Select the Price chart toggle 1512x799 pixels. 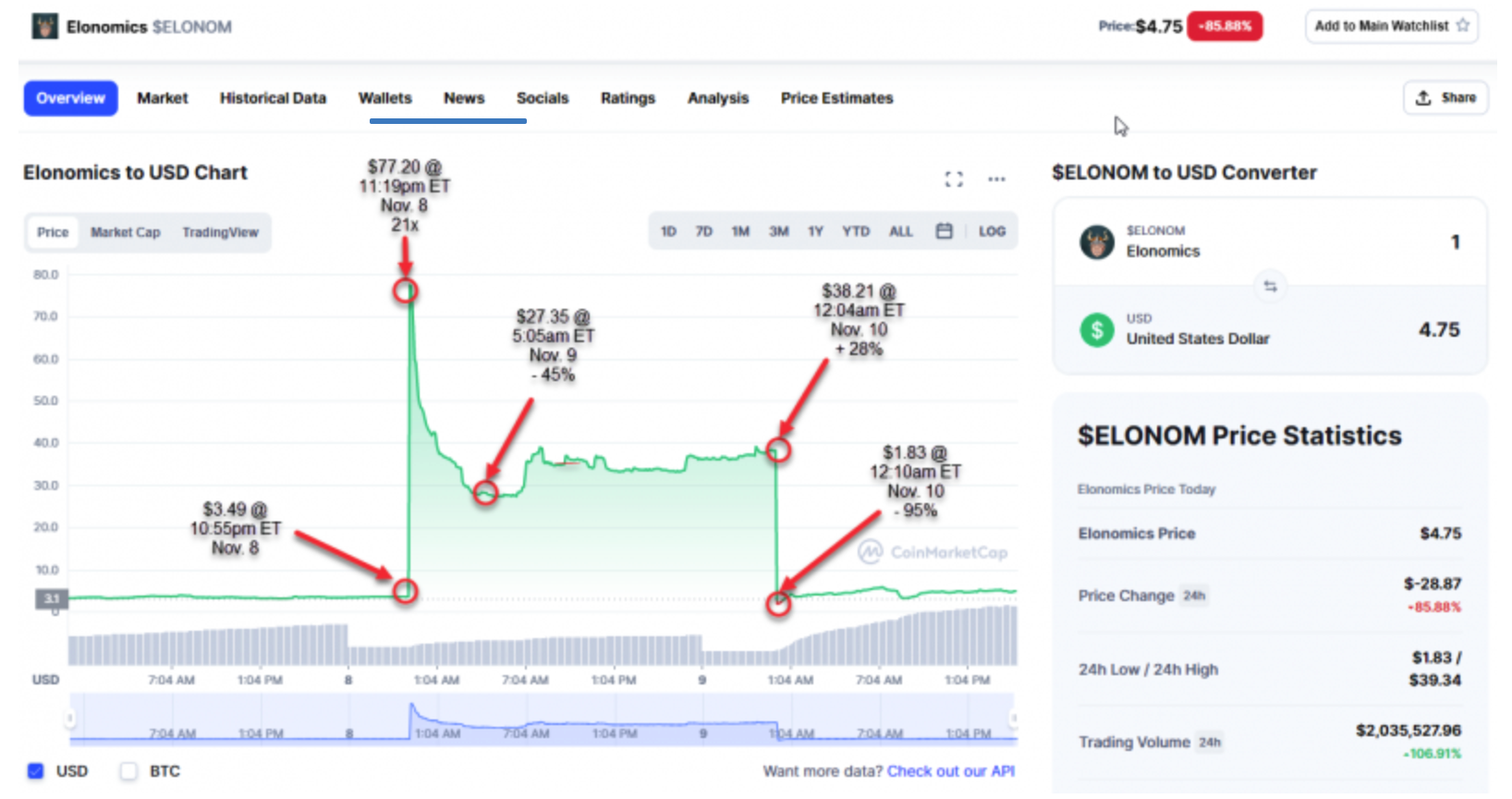[x=53, y=232]
